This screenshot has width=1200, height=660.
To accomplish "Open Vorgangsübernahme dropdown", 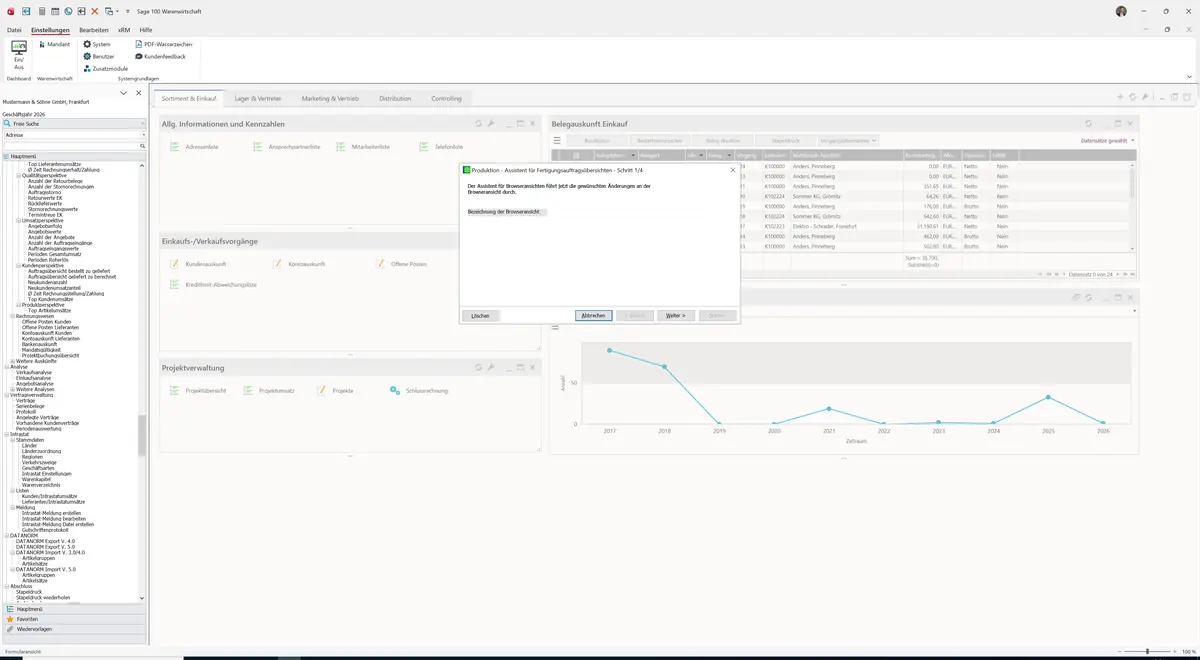I will pyautogui.click(x=848, y=141).
